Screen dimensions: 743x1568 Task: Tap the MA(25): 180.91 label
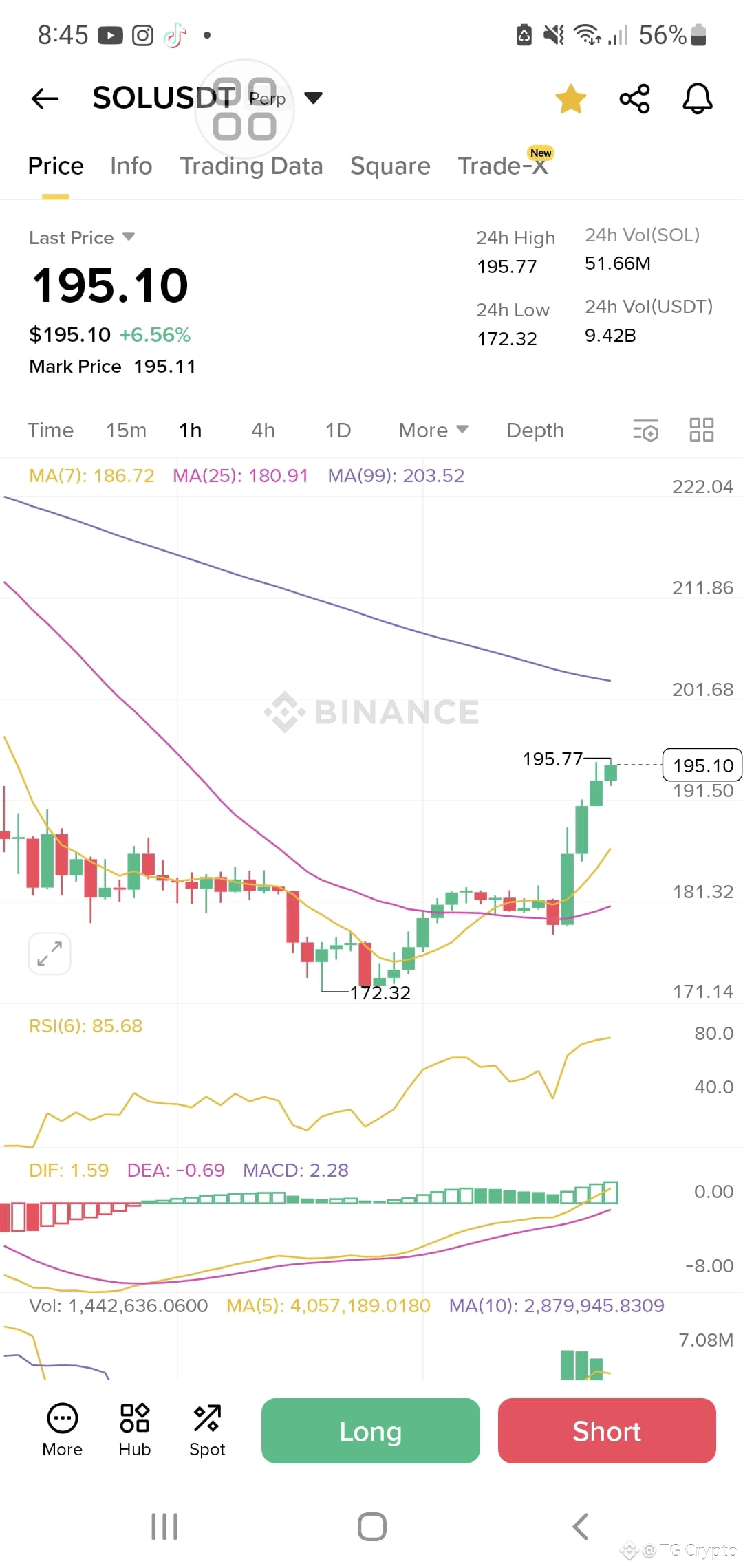(240, 476)
